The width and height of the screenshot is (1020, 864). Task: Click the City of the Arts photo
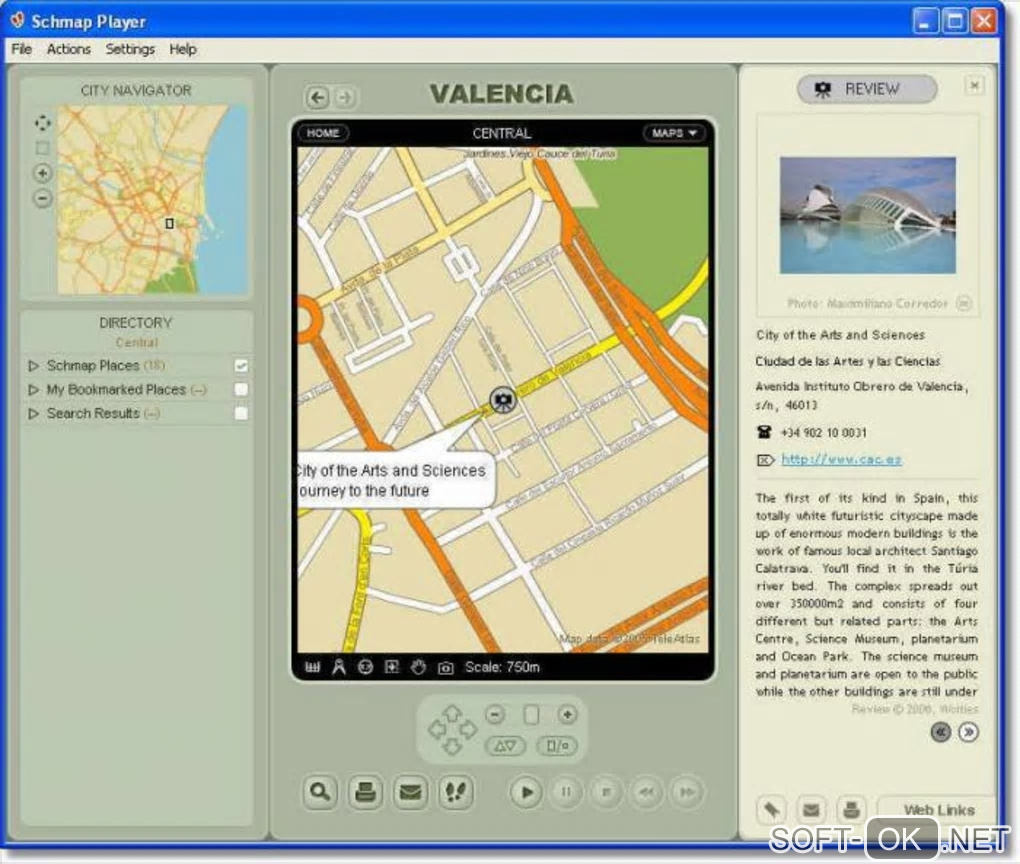(868, 215)
